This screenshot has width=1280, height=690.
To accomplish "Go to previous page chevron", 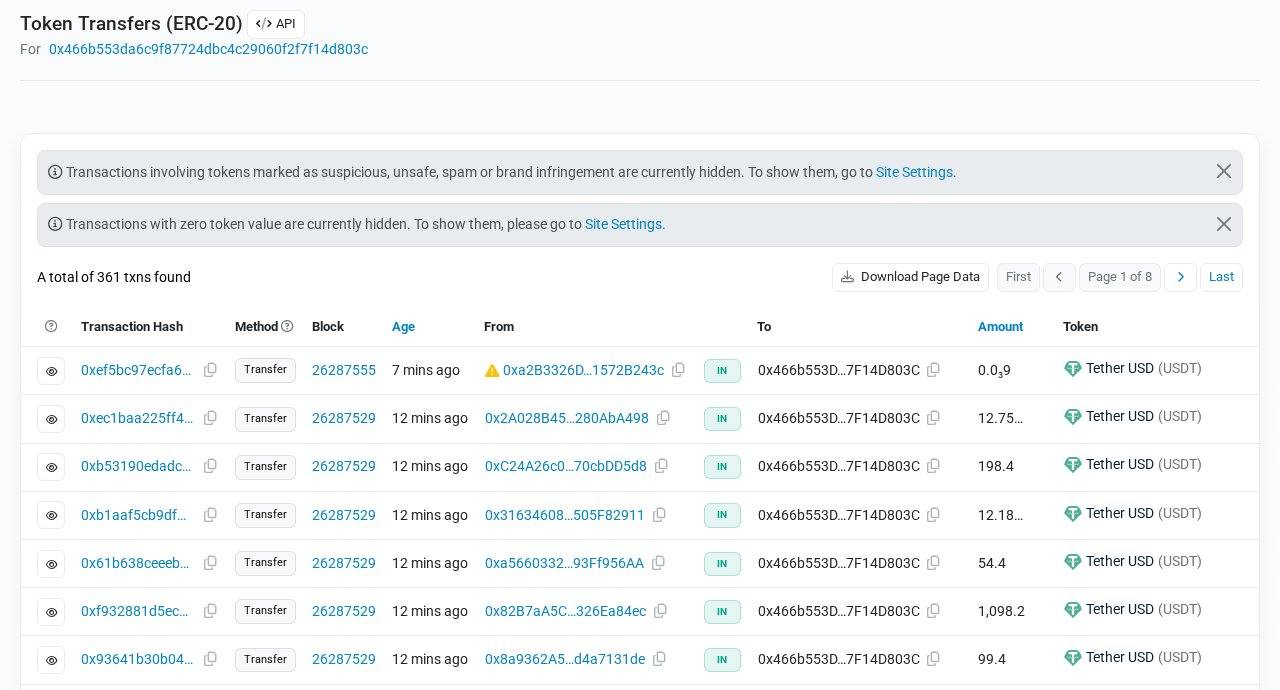I will (x=1059, y=277).
